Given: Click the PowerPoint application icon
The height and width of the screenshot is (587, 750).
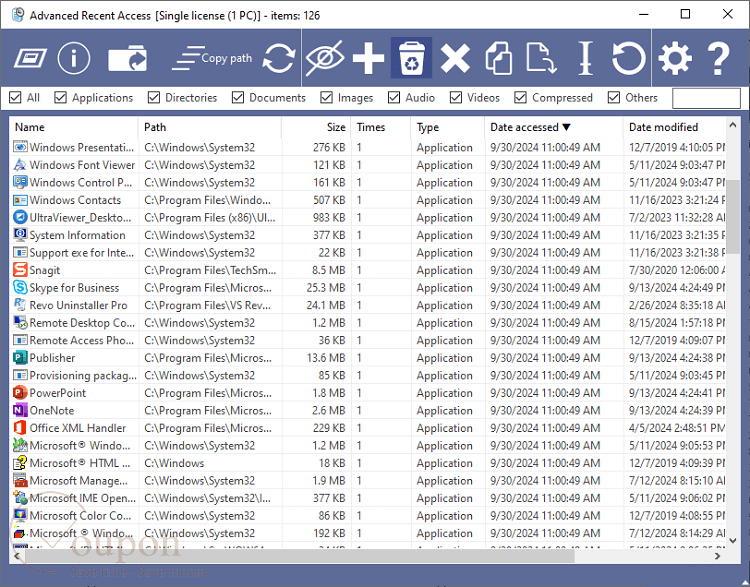Looking at the screenshot, I should click(20, 393).
